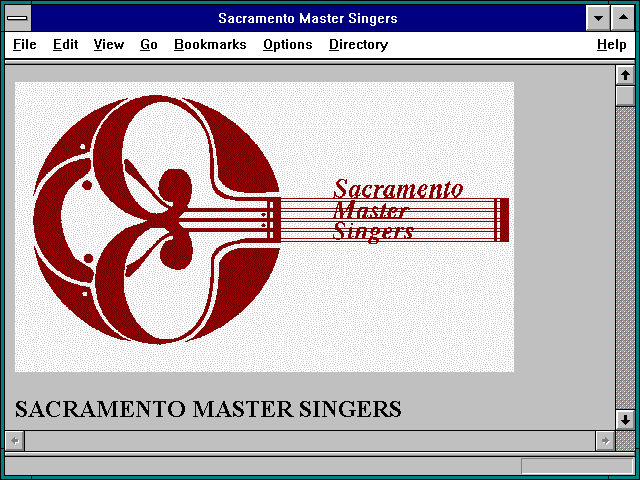The width and height of the screenshot is (640, 480).
Task: Open the Edit menu
Action: coord(65,44)
